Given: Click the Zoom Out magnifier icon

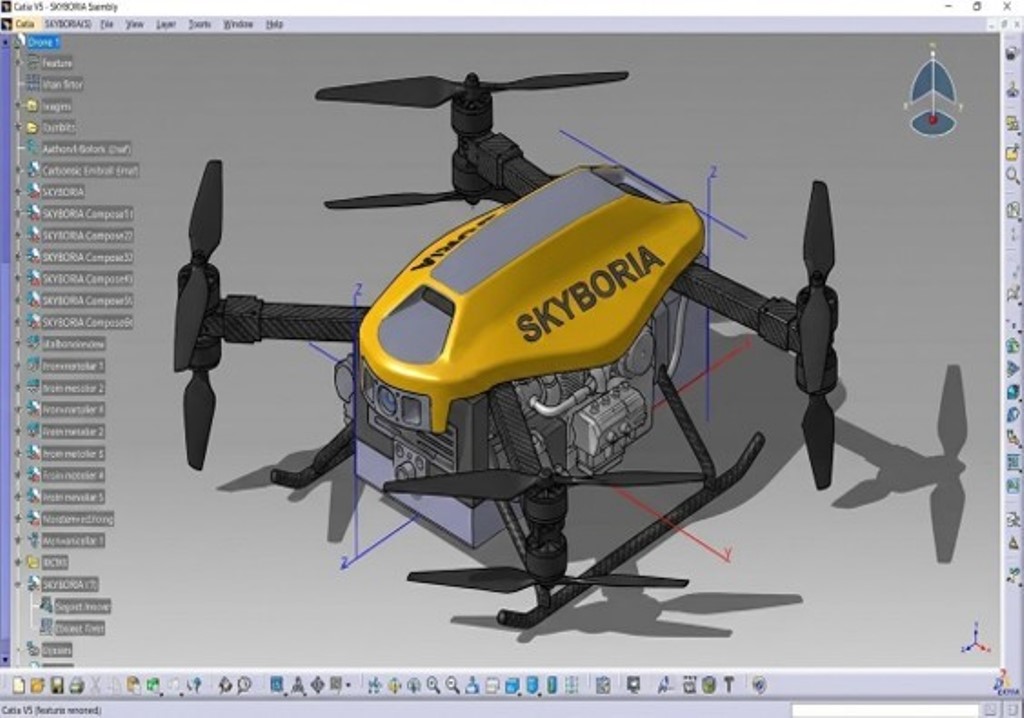Looking at the screenshot, I should [453, 685].
